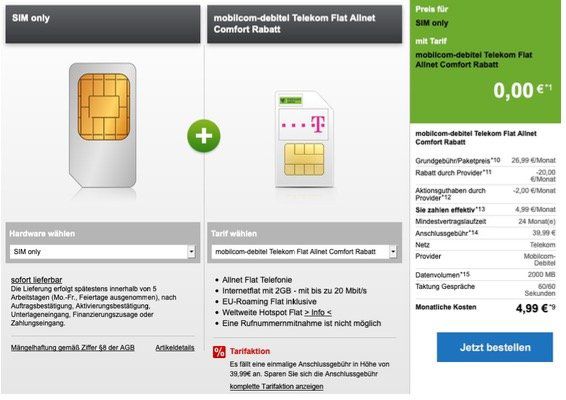Click the green 0,00 € price box
Image resolution: width=566 pixels, height=400 pixels.
tap(485, 61)
